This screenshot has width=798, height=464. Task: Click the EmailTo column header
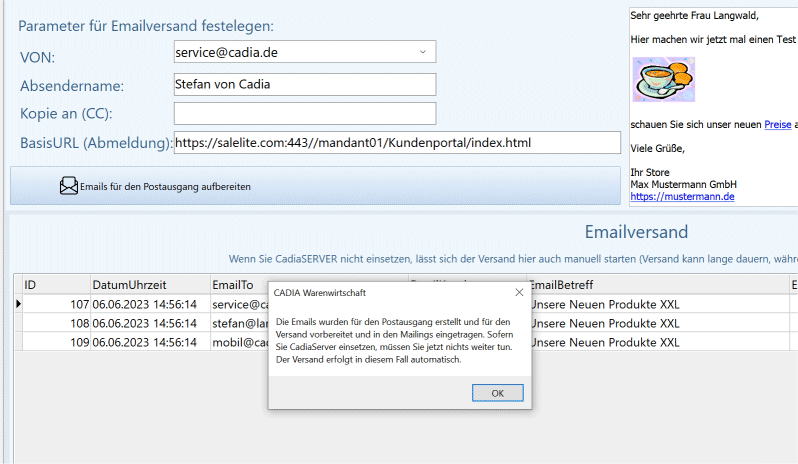pyautogui.click(x=239, y=285)
